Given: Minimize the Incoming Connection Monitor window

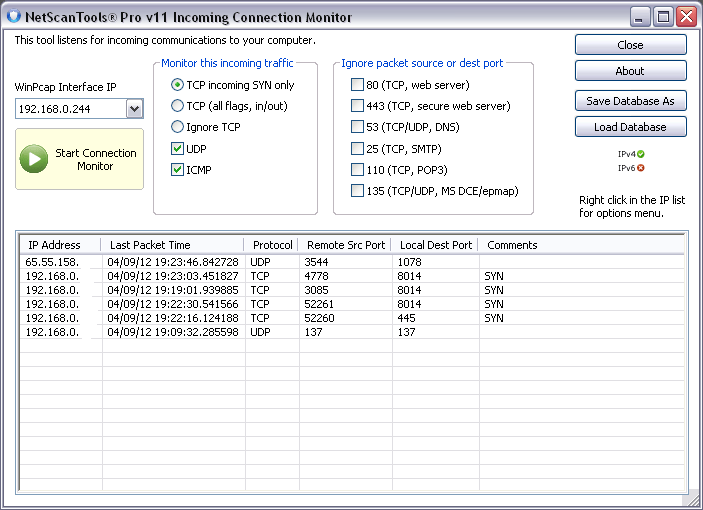Looking at the screenshot, I should point(640,17).
